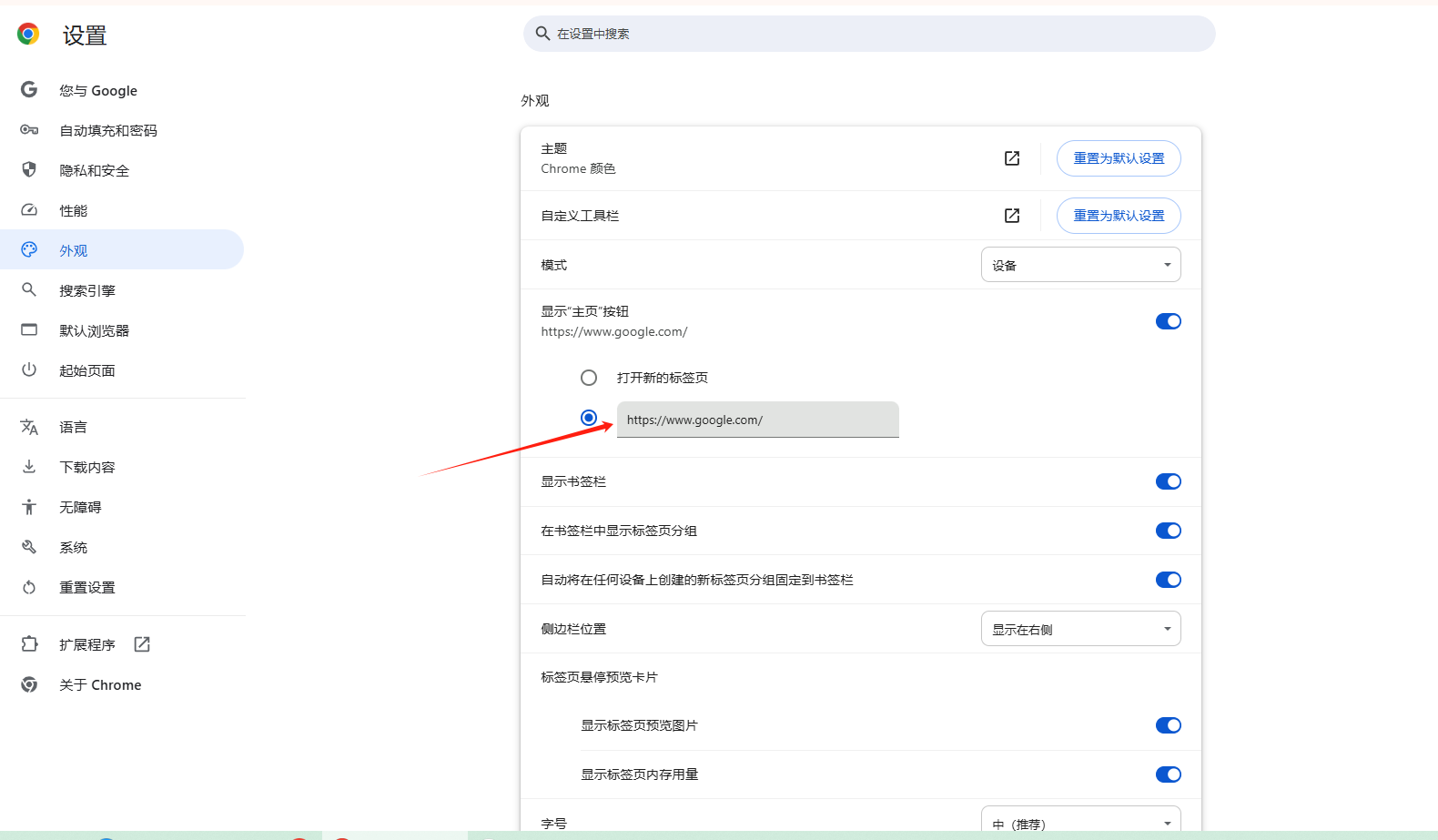The width and height of the screenshot is (1438, 840).
Task: Click the 主题 Chrome 颜色 row text
Action: (x=578, y=158)
